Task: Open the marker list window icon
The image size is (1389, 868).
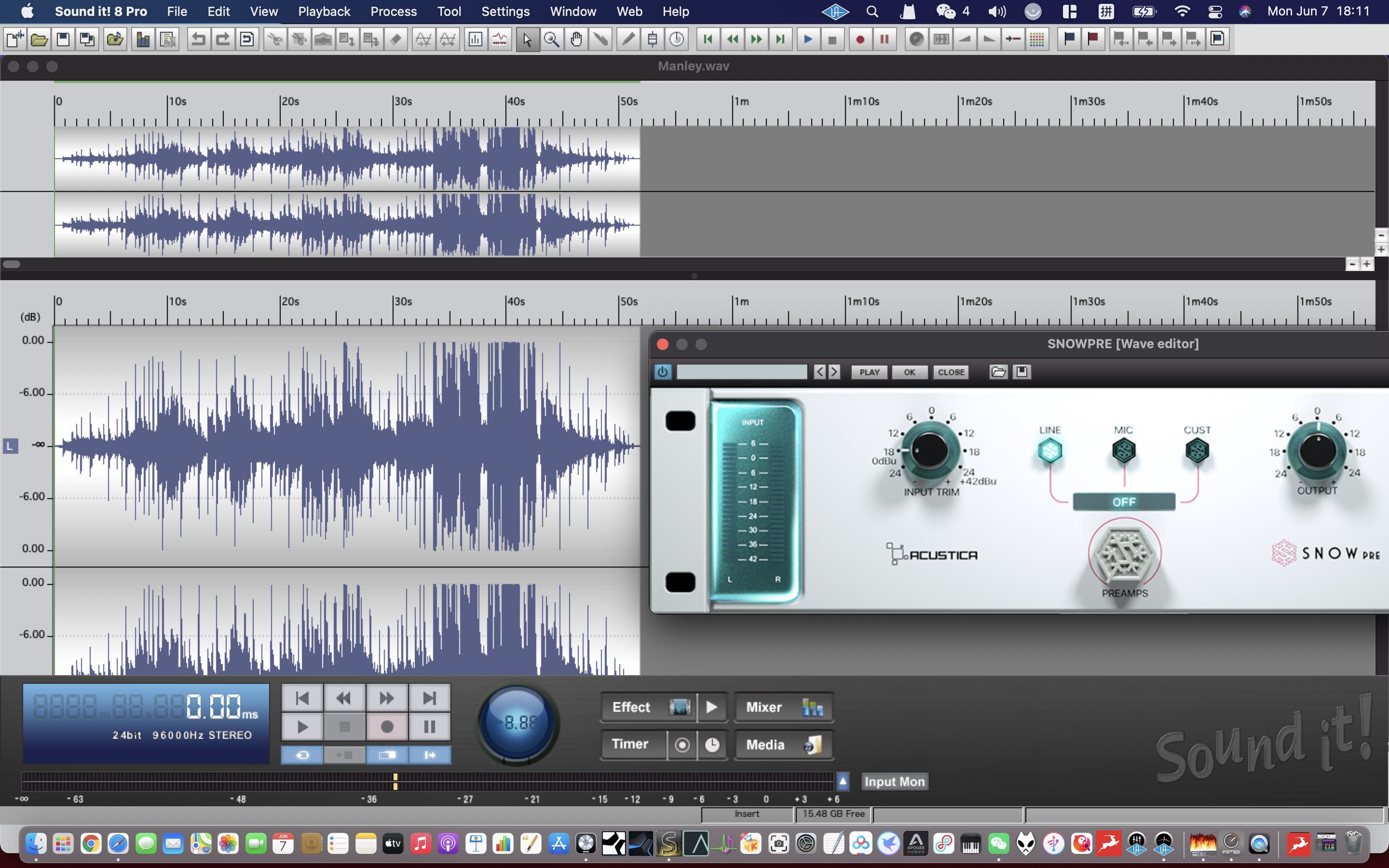Action: (1217, 39)
